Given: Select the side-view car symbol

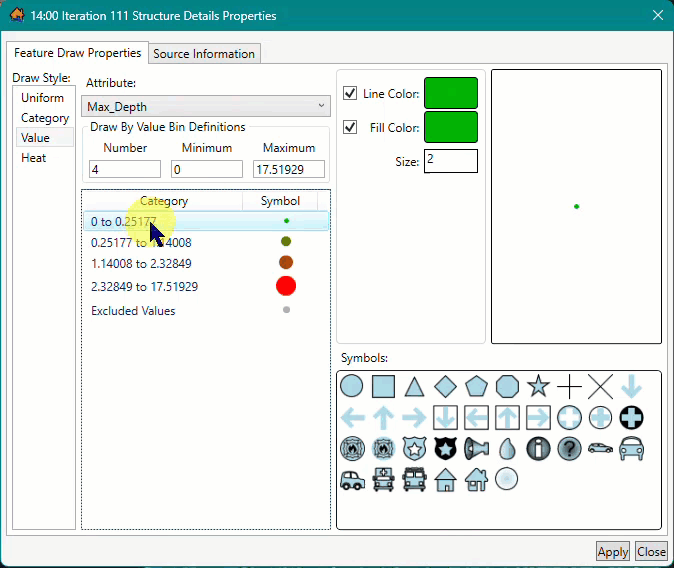Looking at the screenshot, I should pyautogui.click(x=600, y=448).
